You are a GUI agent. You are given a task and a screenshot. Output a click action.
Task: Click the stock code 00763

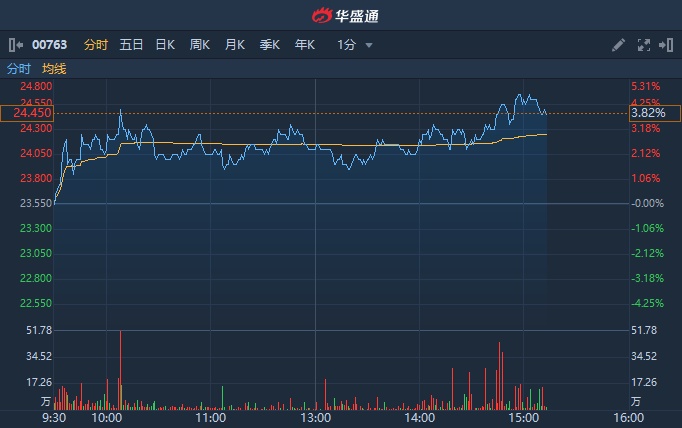pyautogui.click(x=49, y=45)
